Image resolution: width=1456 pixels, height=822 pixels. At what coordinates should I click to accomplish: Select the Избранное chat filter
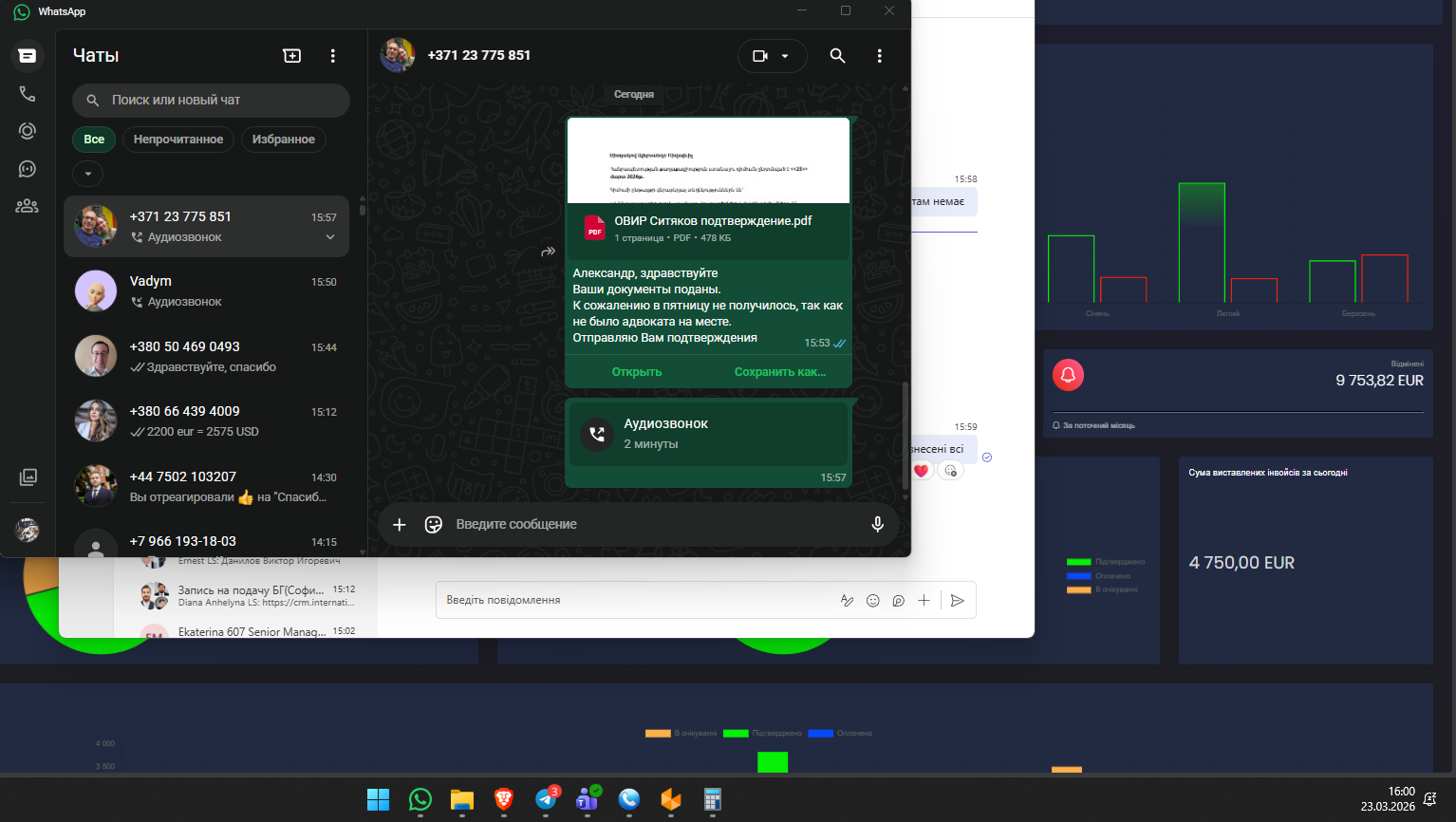click(284, 140)
